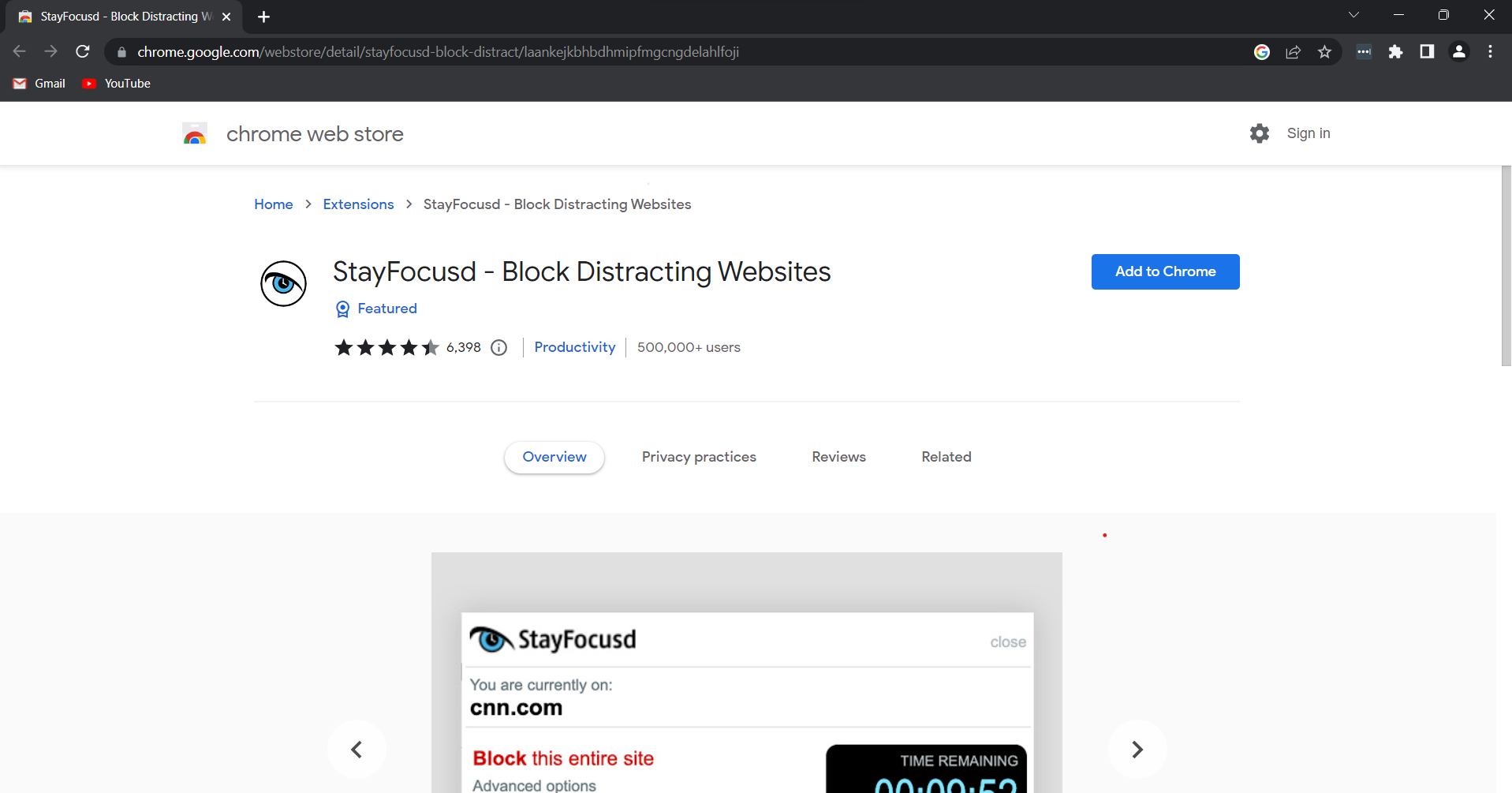1512x793 pixels.
Task: Open the chrome web store settings gear
Action: pyautogui.click(x=1260, y=133)
